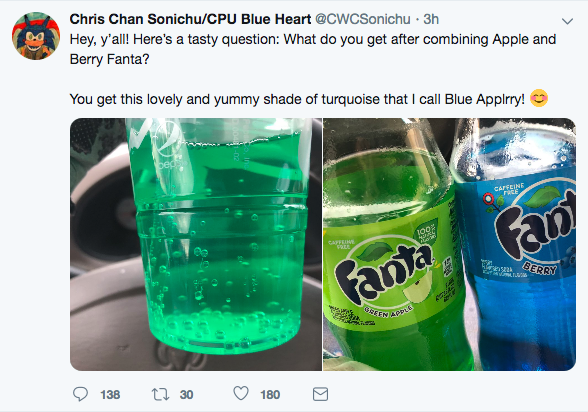The height and width of the screenshot is (412, 588).
Task: Open the tweet options chevron menu
Action: click(x=567, y=21)
